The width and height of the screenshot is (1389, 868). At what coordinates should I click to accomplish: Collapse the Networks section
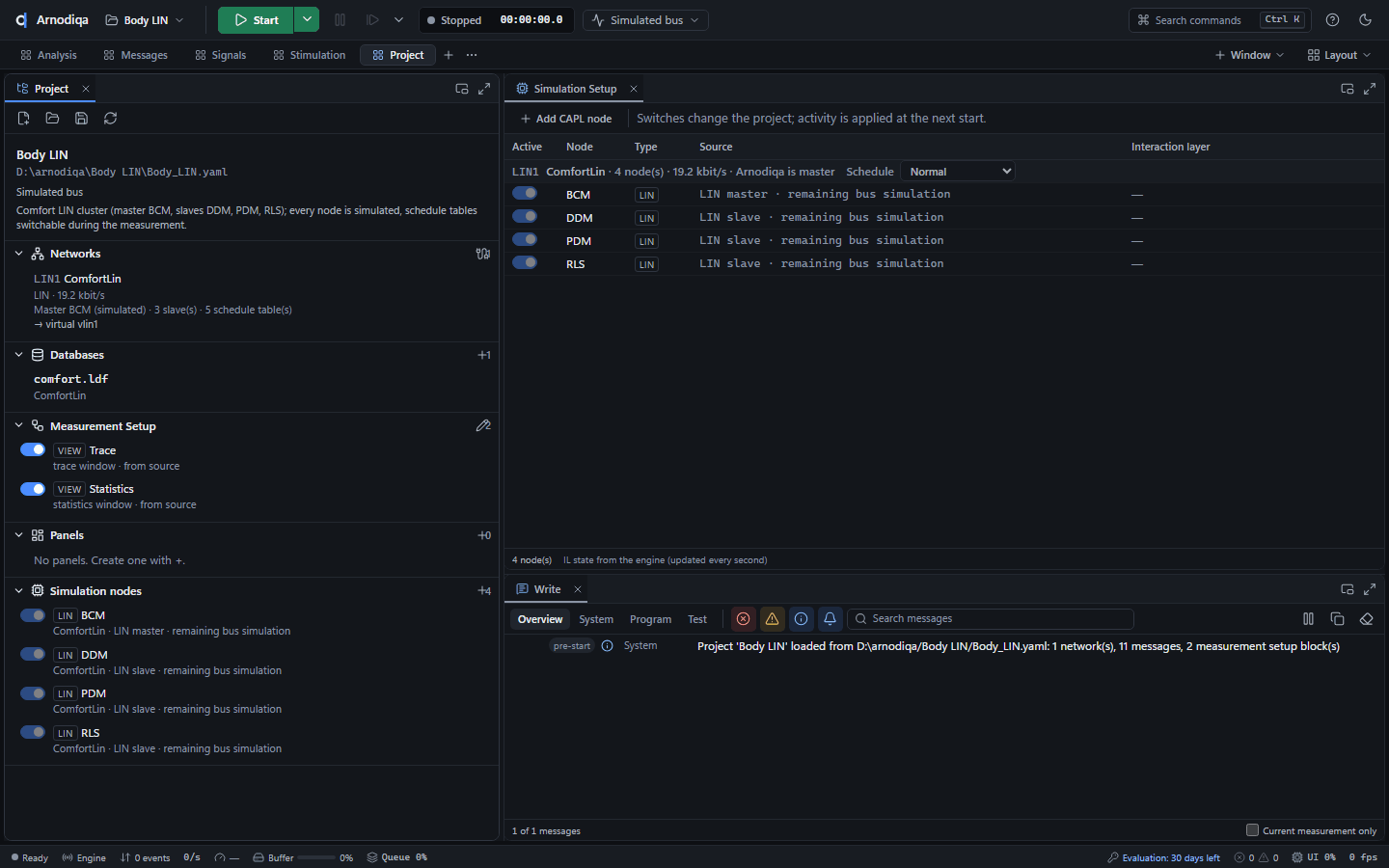(18, 254)
